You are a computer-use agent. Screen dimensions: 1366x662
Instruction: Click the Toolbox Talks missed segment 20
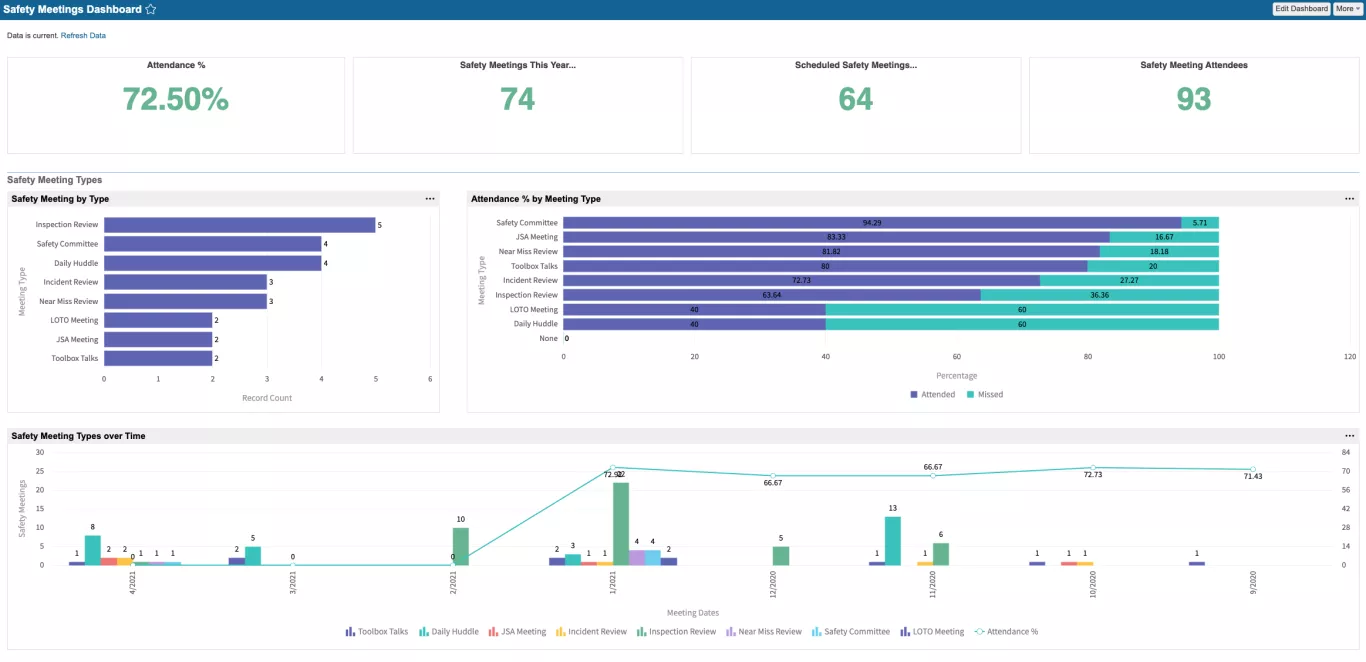[1153, 266]
